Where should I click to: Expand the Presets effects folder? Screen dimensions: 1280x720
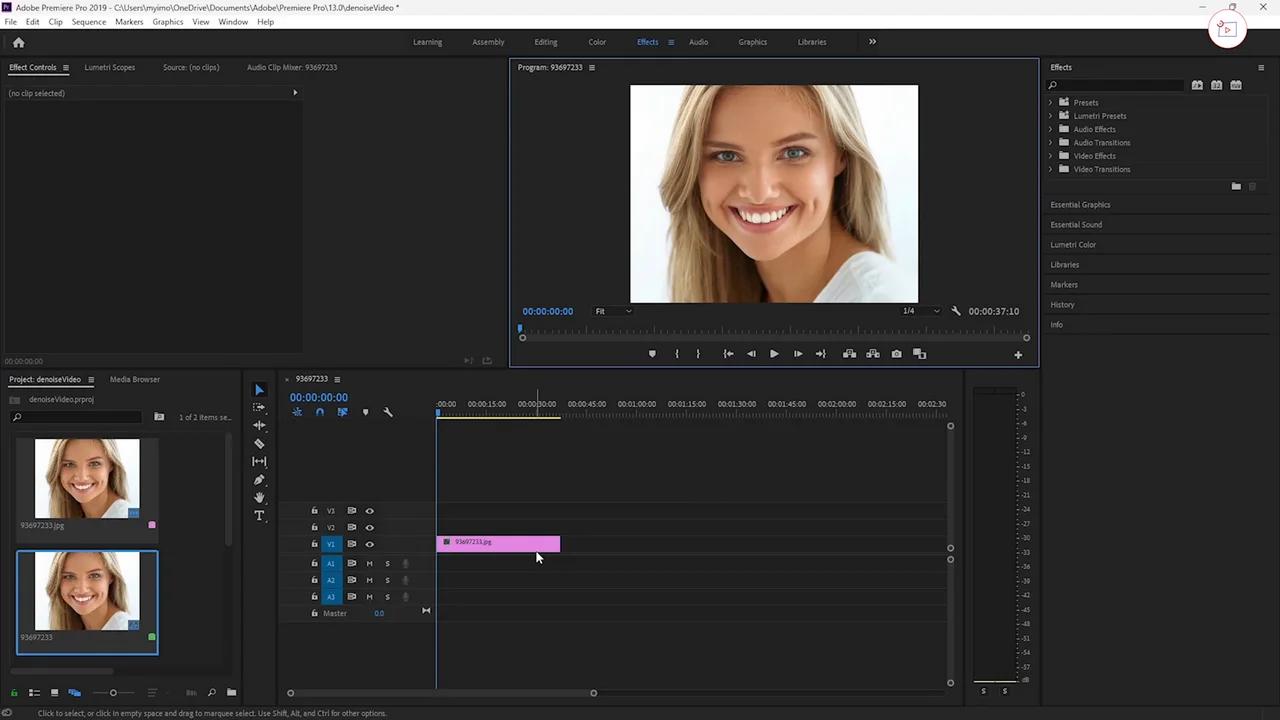tap(1050, 102)
